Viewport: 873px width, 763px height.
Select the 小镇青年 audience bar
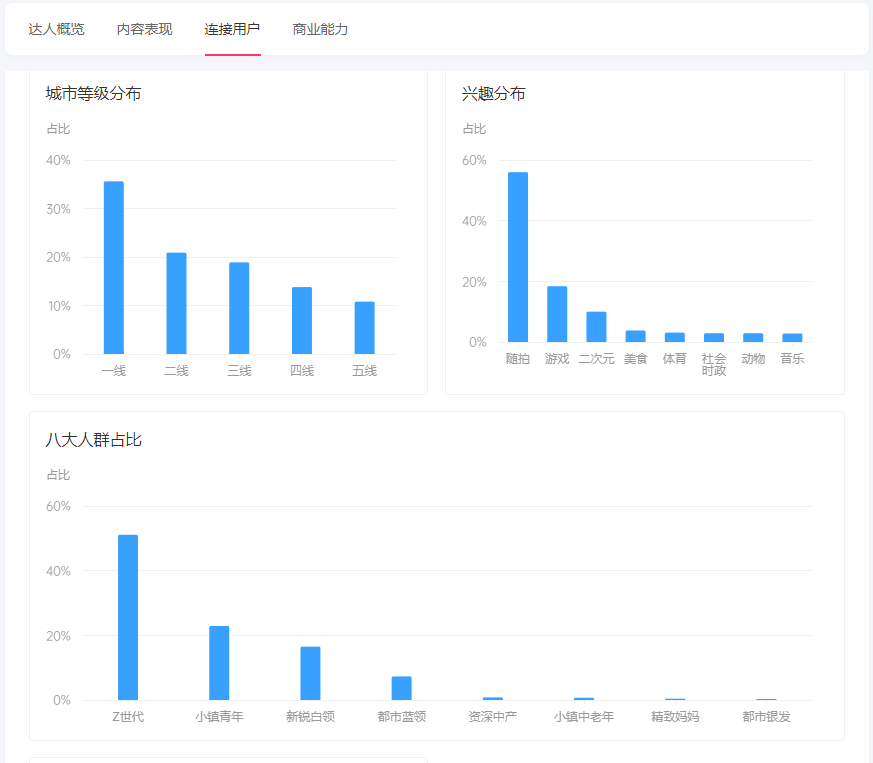point(219,663)
